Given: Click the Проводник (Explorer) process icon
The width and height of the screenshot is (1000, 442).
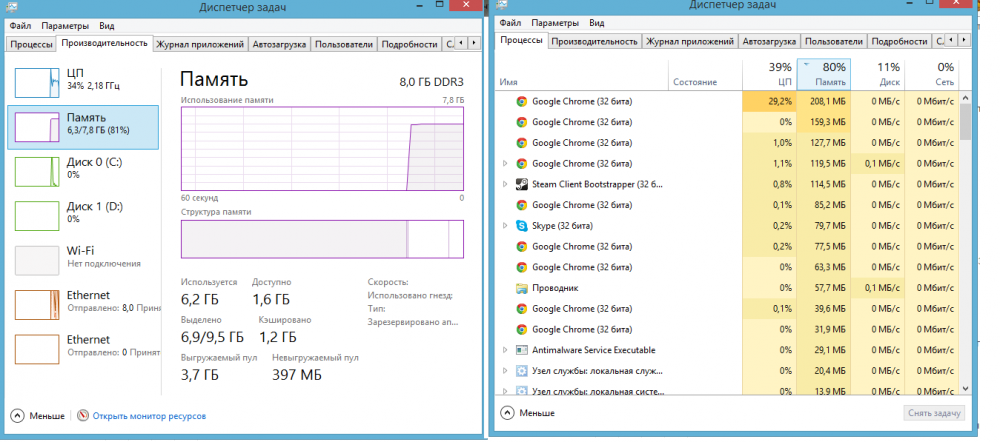Looking at the screenshot, I should tap(521, 288).
